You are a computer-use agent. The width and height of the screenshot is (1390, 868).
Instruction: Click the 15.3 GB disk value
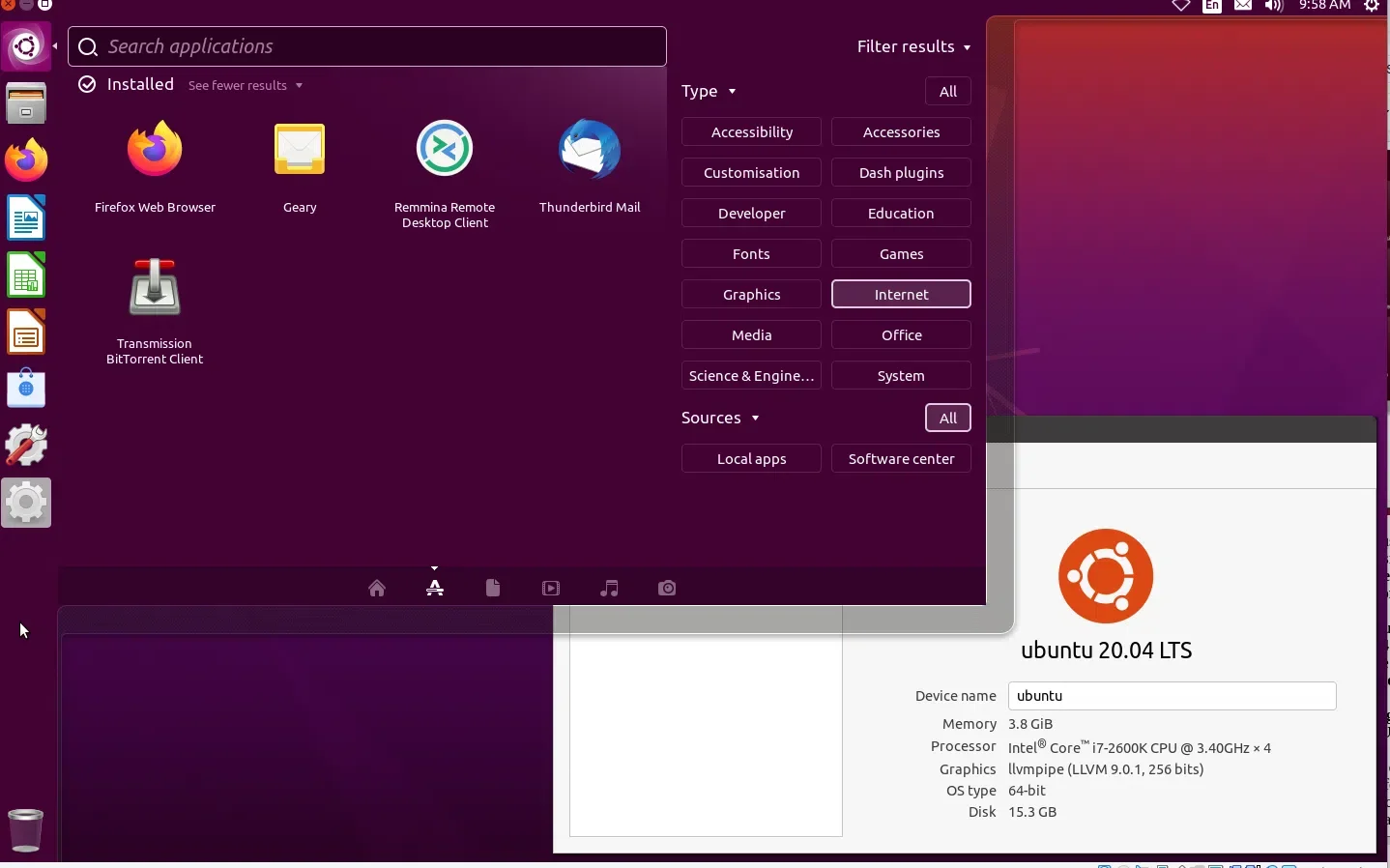(1032, 812)
